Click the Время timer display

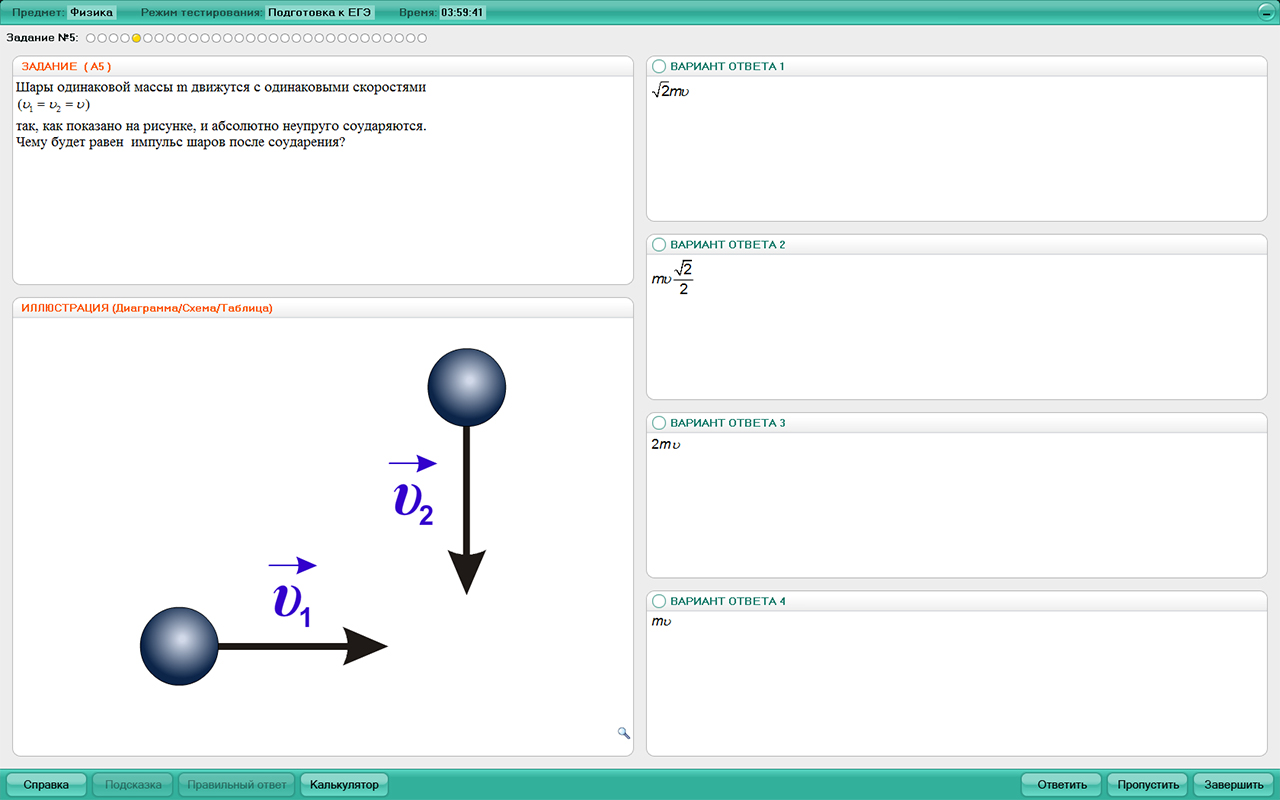point(463,13)
